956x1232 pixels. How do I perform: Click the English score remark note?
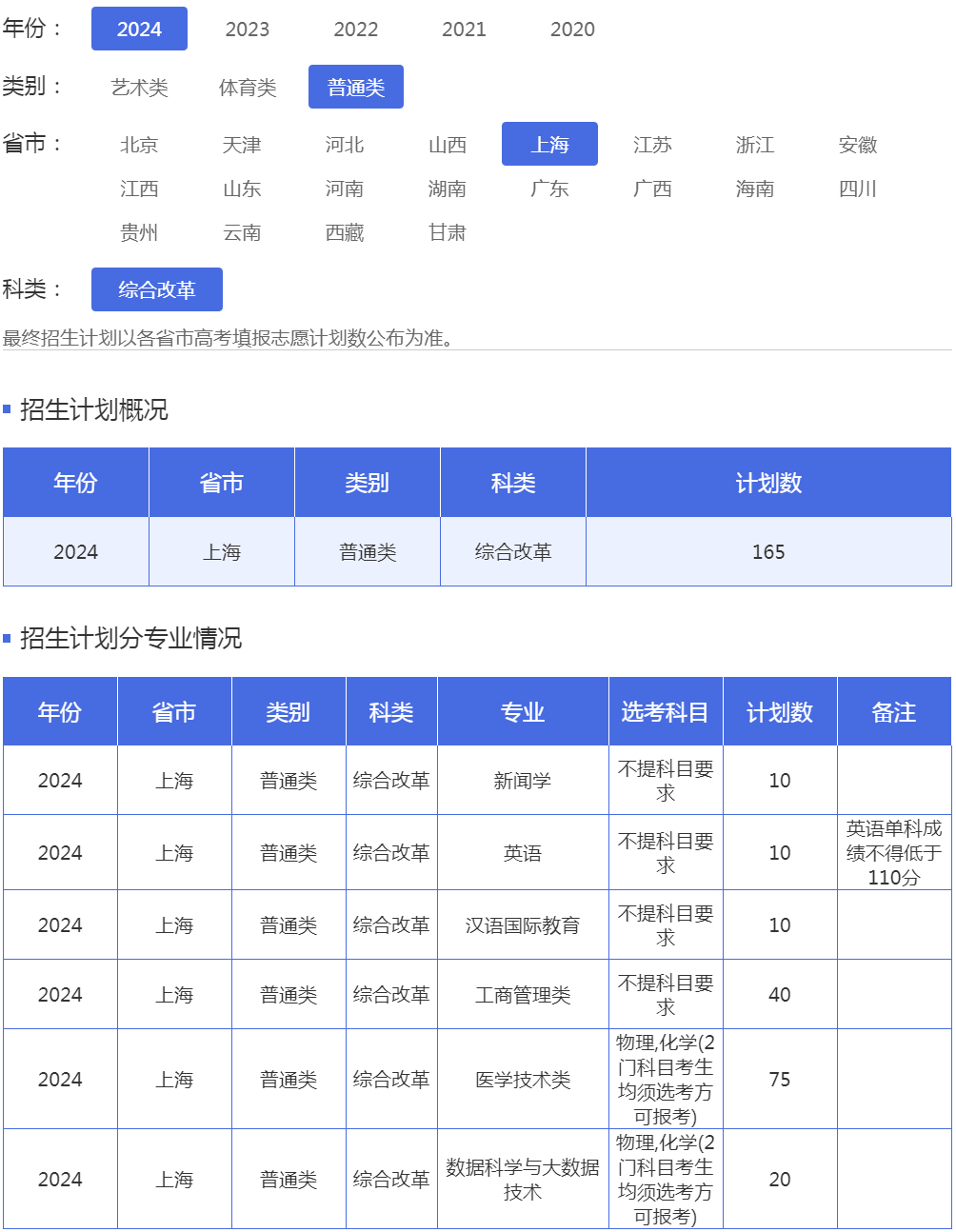point(894,852)
